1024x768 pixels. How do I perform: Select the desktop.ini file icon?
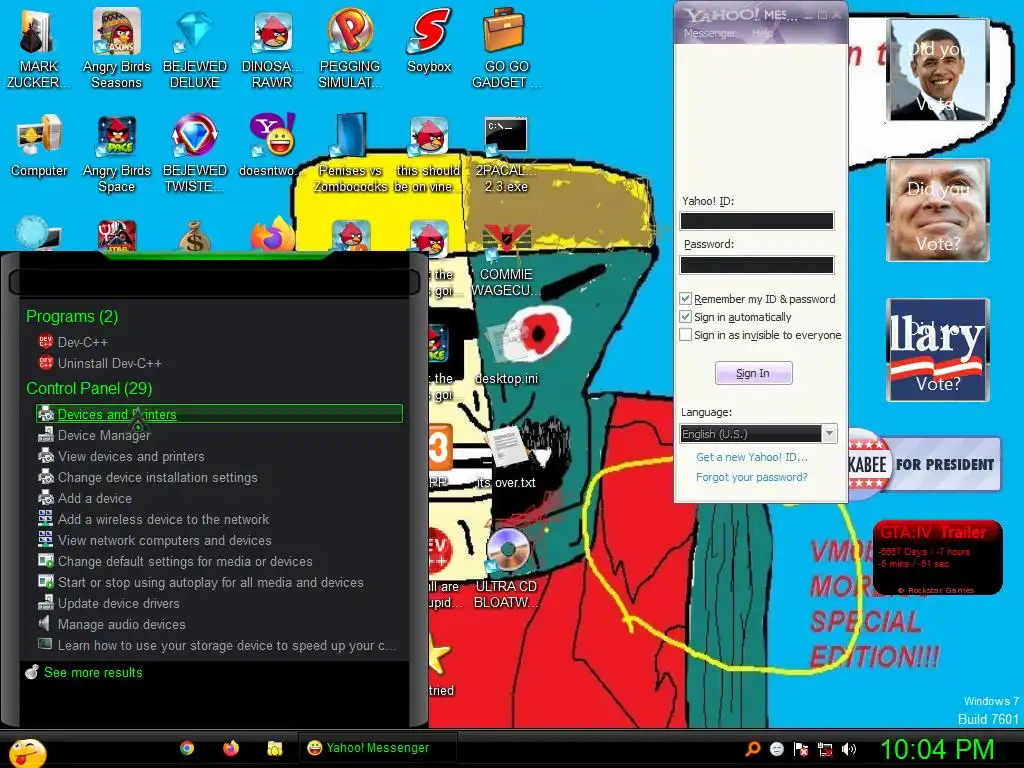506,353
